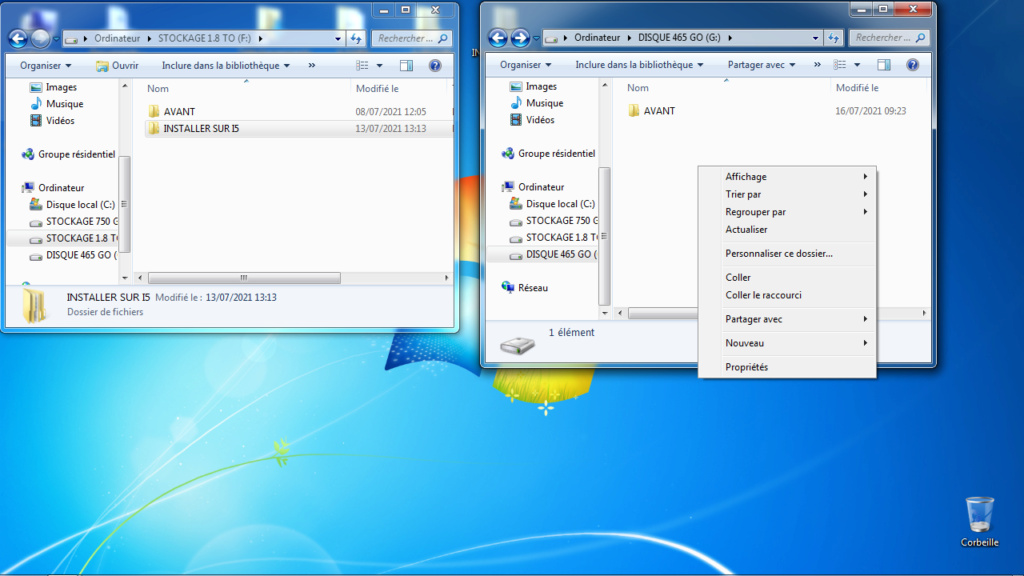Select Ordinateur in left window sidebar
Screen dimensions: 1024x576
coord(54,187)
